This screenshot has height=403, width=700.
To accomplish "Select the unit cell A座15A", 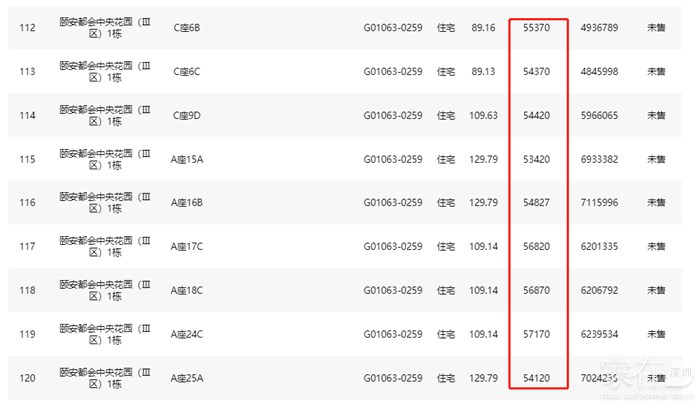I will tap(187, 159).
